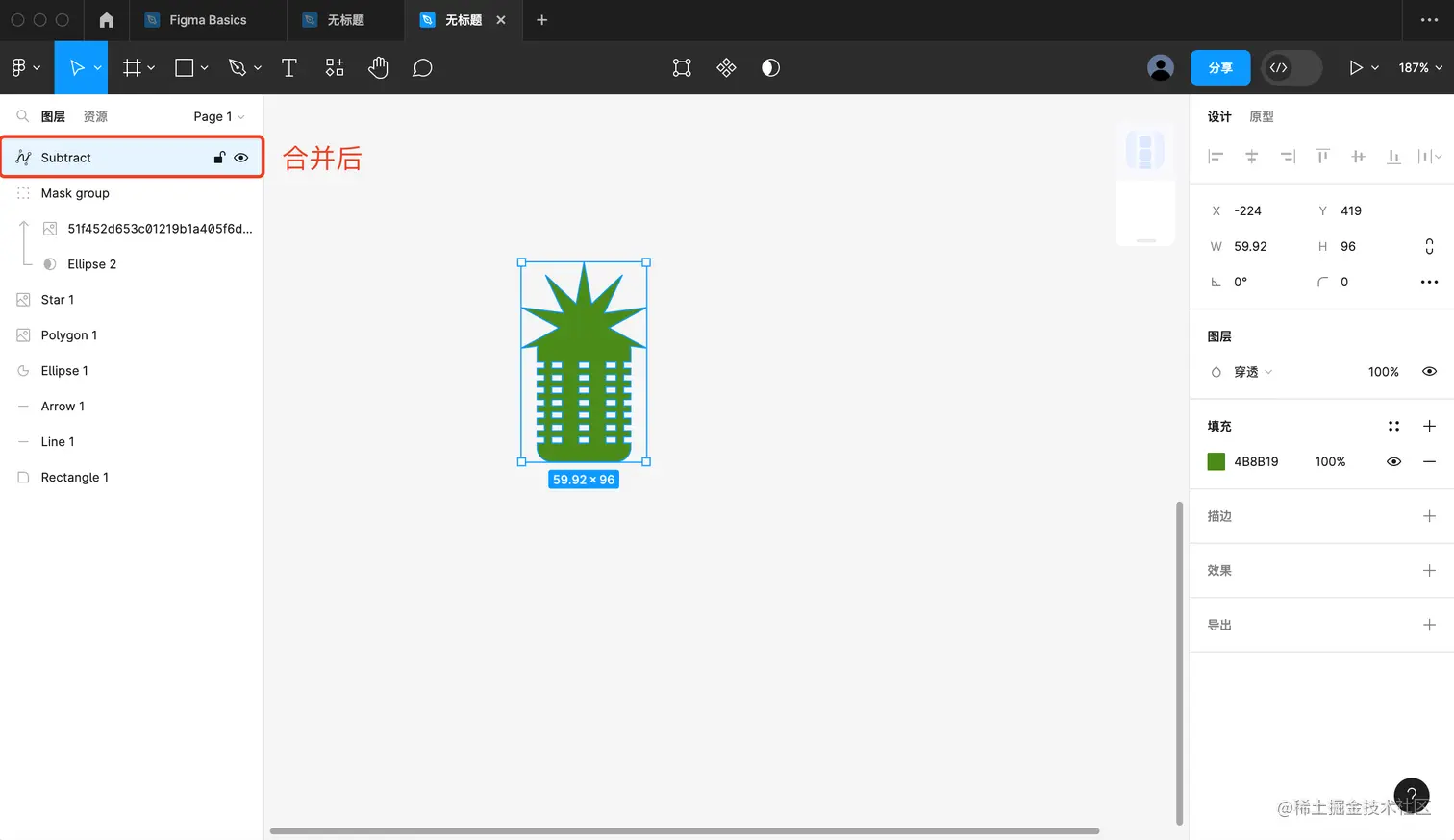Select the Hand tool
Viewport: 1454px width, 840px height.
click(378, 67)
